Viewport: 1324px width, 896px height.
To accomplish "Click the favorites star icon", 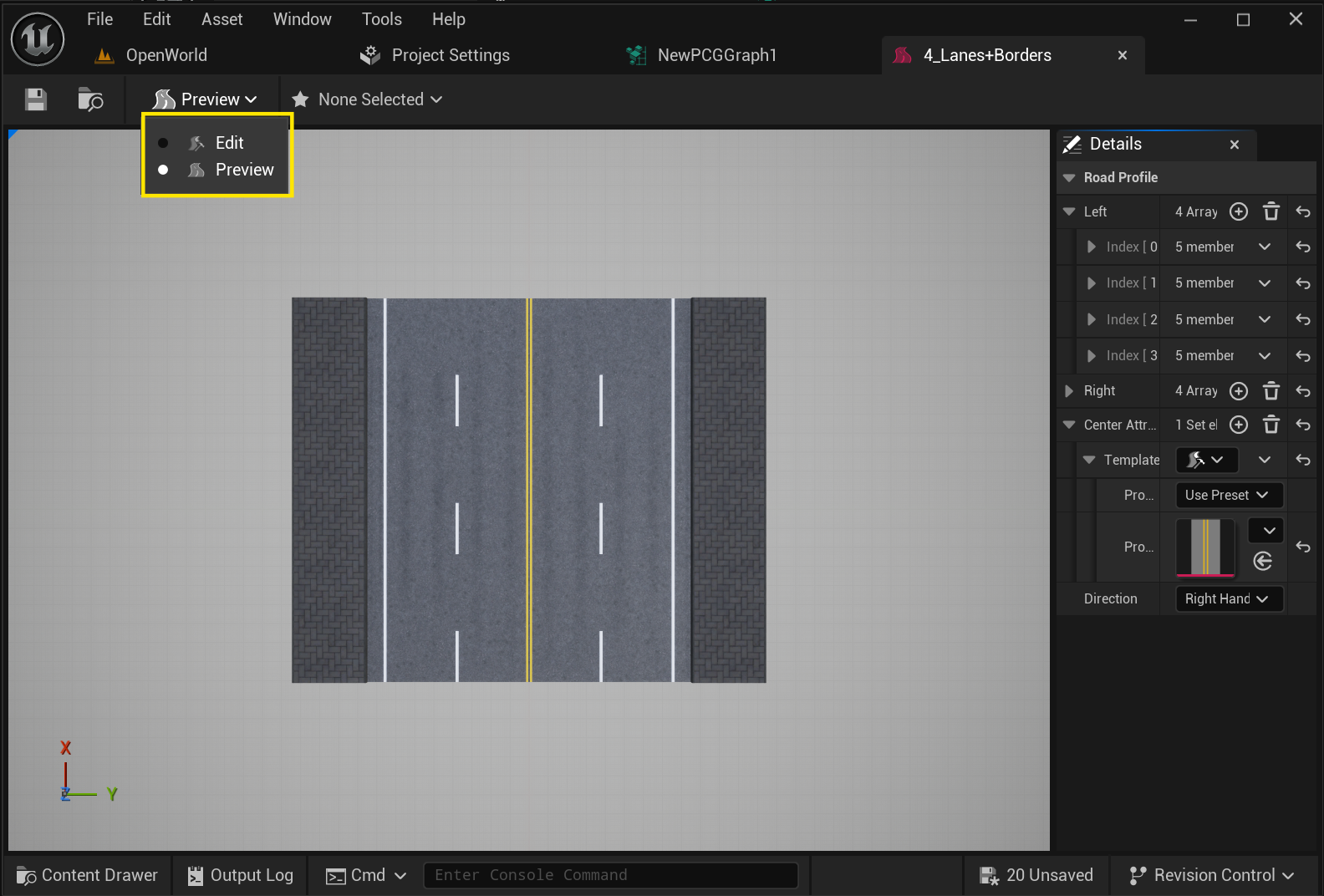I will click(300, 99).
